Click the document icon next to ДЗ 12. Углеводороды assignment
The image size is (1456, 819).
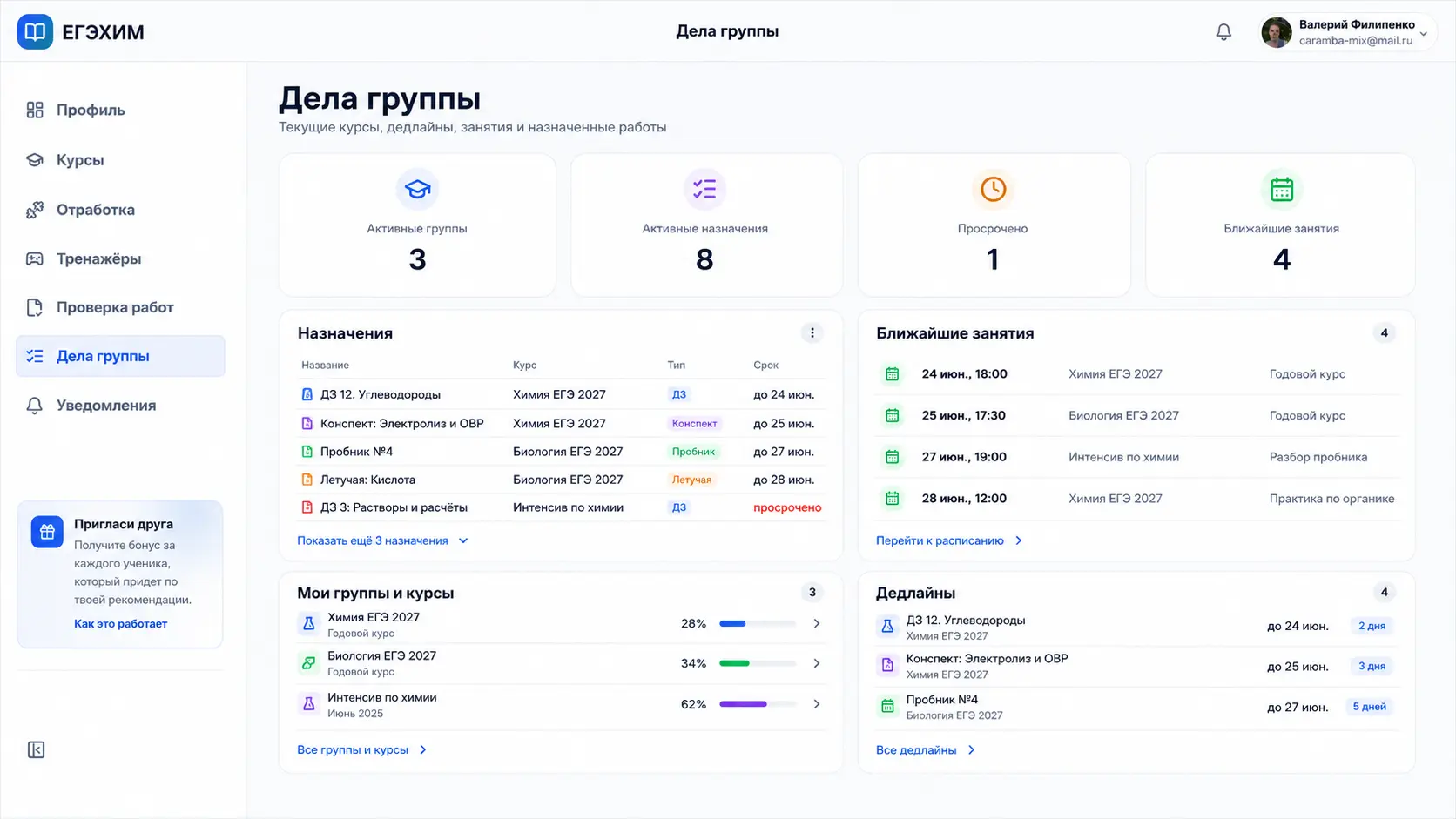307,394
